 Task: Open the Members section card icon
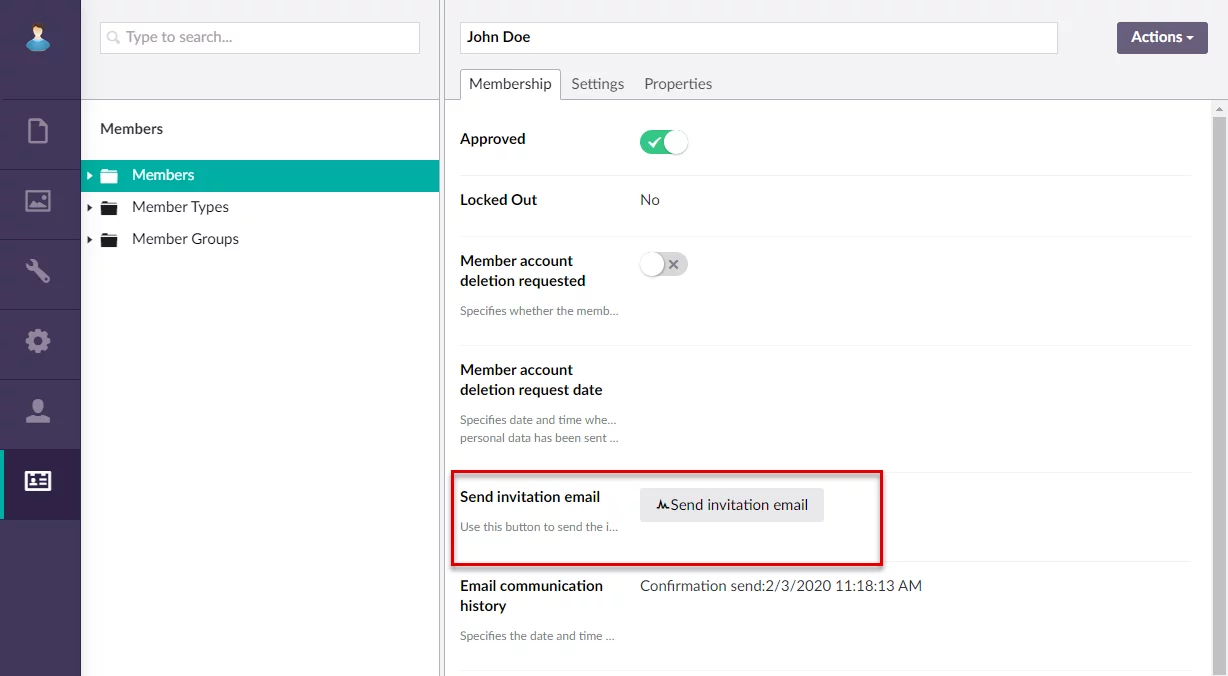tap(38, 481)
